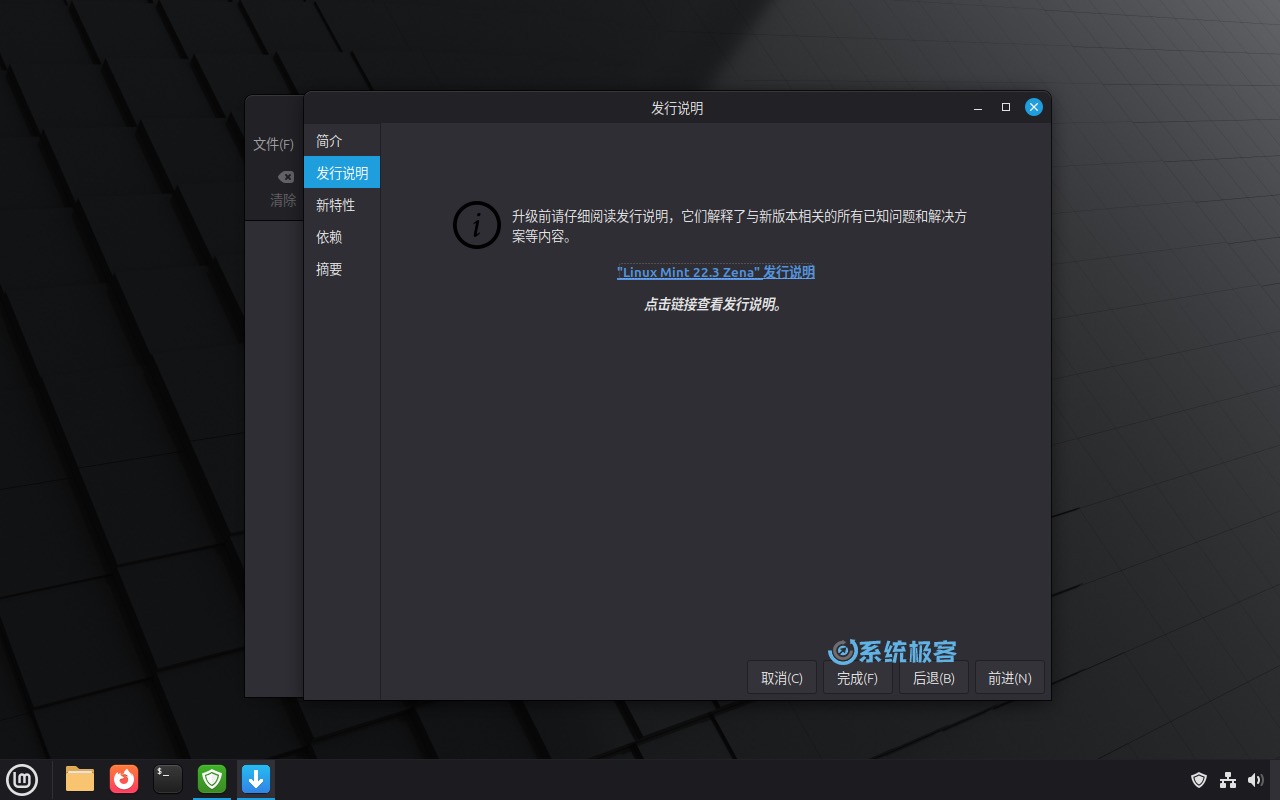This screenshot has height=800, width=1280.
Task: Go back using the 后退(B) button
Action: pos(933,677)
